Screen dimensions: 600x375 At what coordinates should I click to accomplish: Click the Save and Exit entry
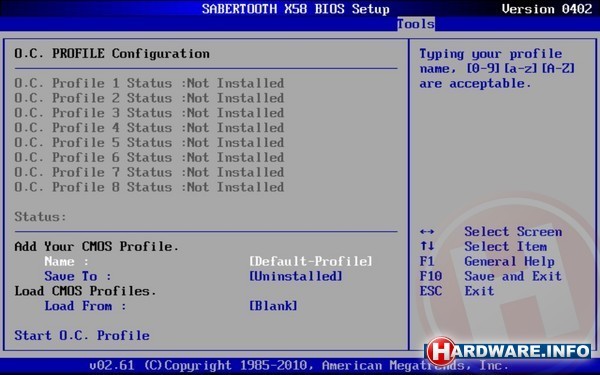pyautogui.click(x=513, y=276)
